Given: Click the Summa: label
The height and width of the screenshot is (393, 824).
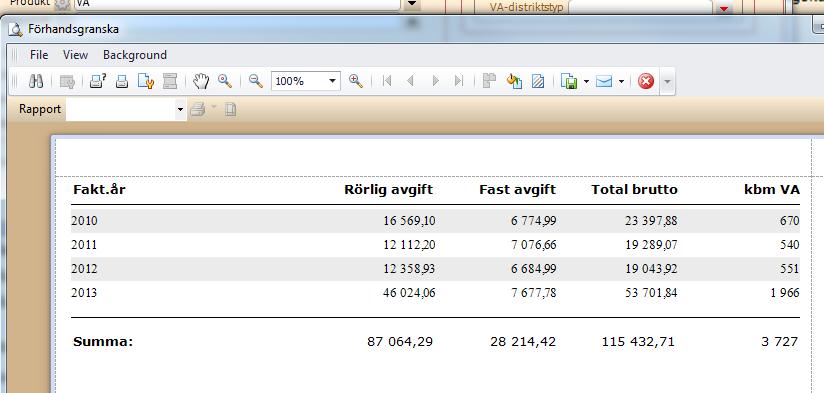Looking at the screenshot, I should tap(103, 342).
